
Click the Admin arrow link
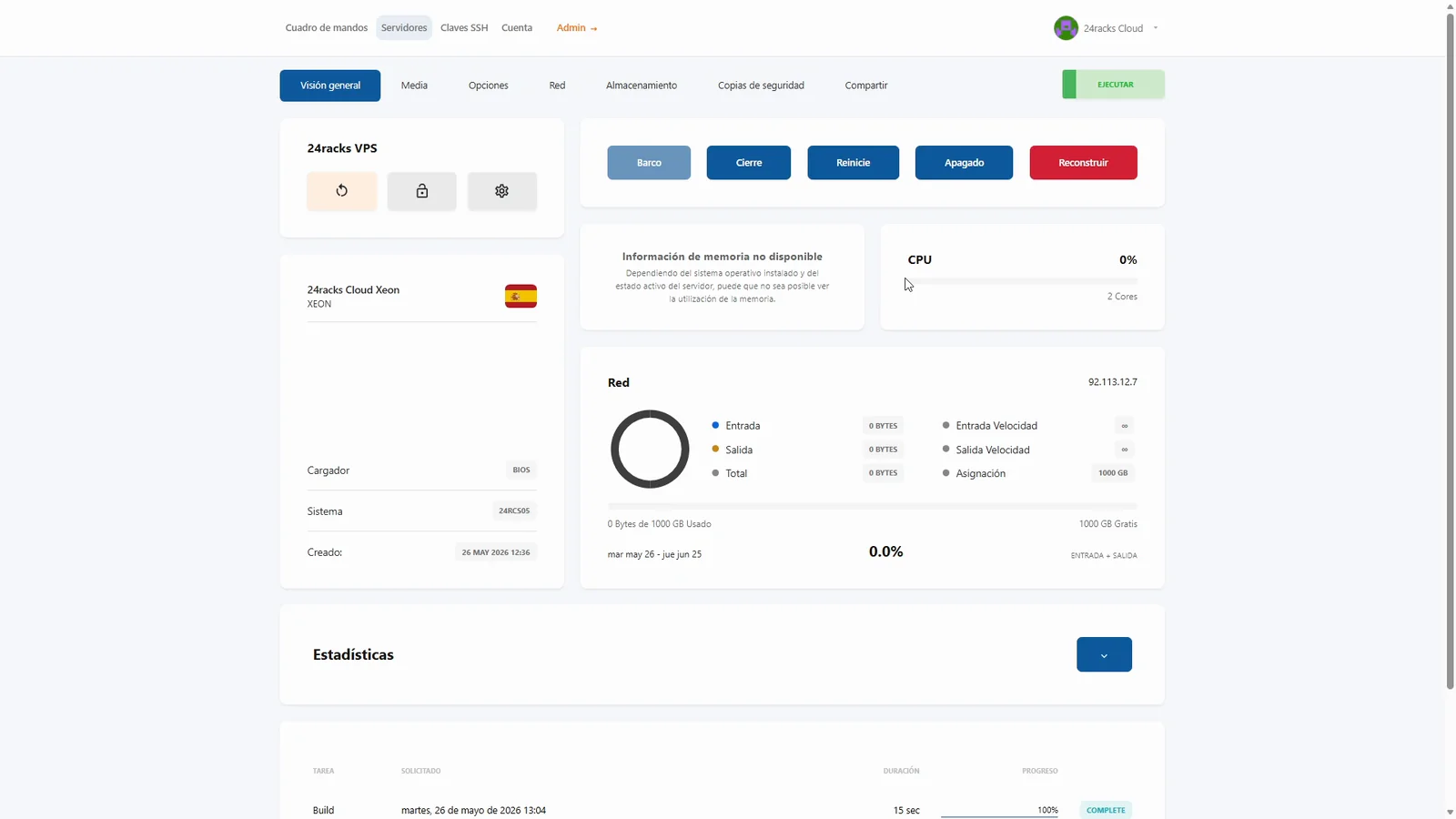[577, 28]
